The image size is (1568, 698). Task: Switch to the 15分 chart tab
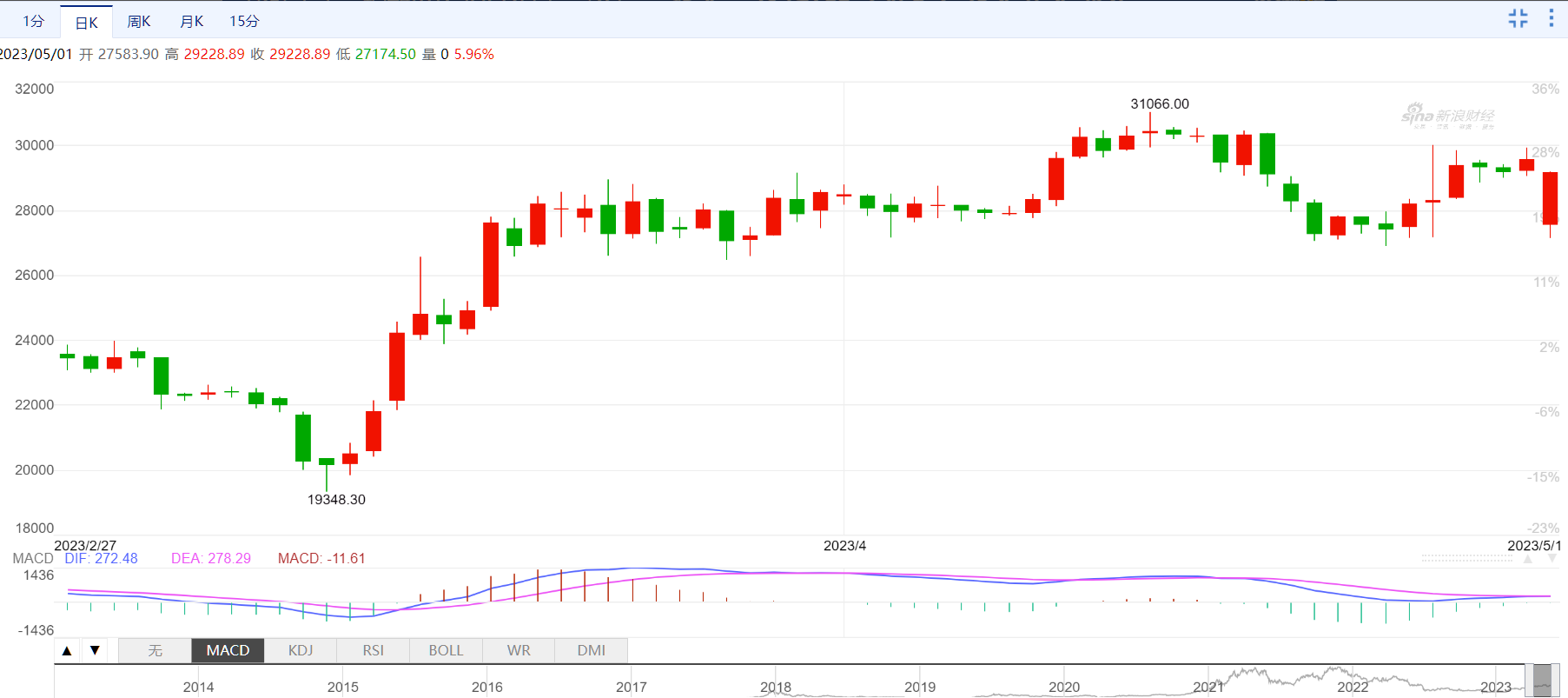[x=244, y=21]
